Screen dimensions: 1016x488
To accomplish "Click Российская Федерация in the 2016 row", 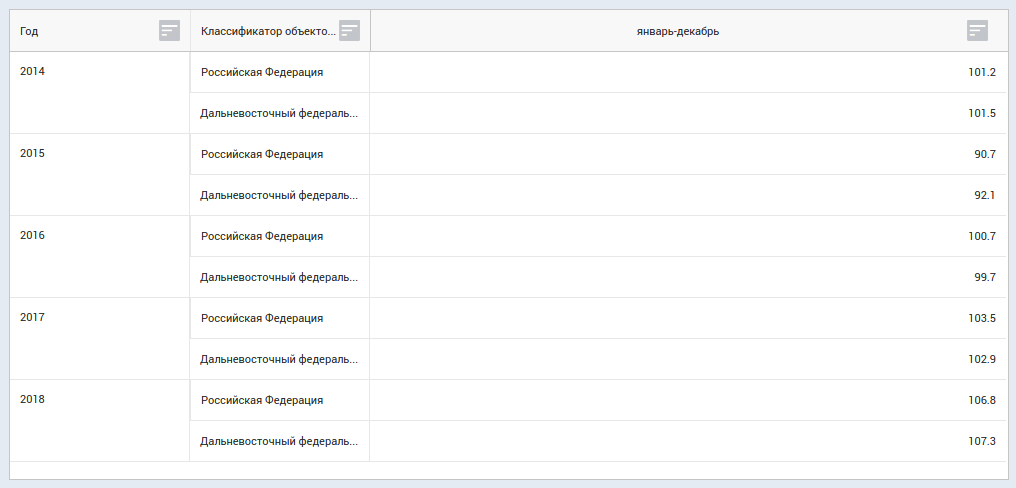I will pyautogui.click(x=262, y=236).
